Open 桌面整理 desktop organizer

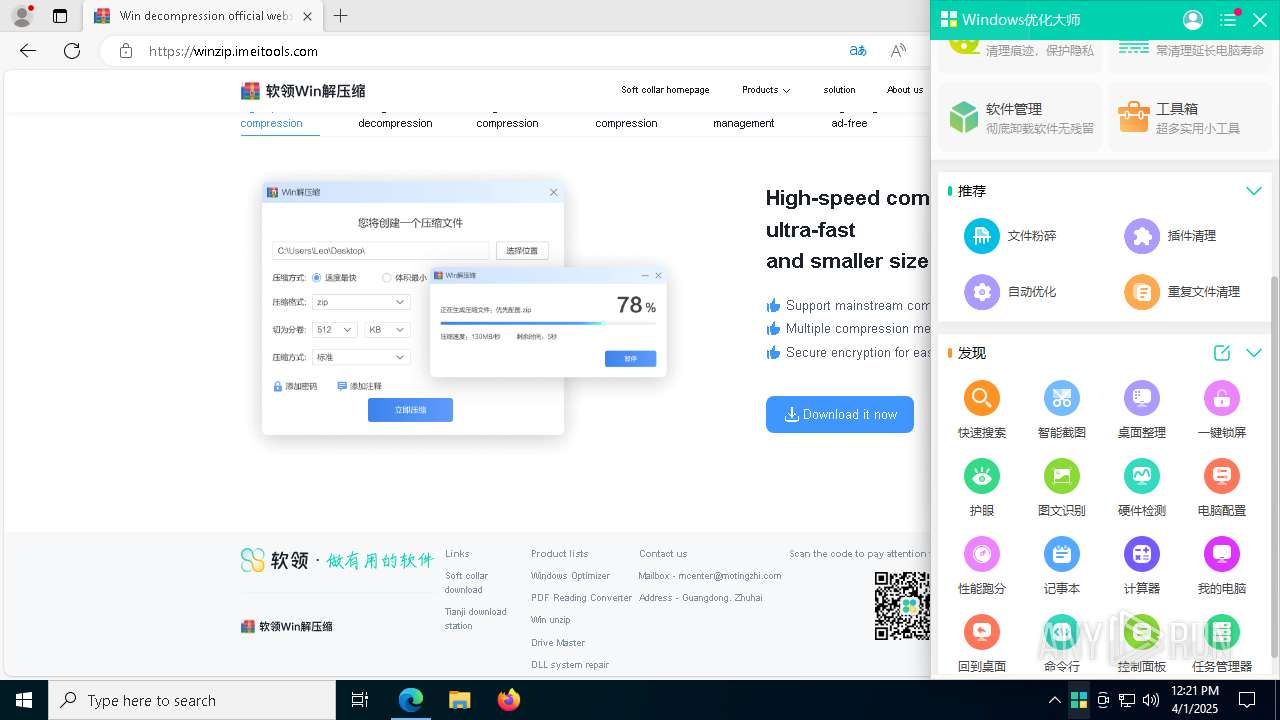point(1142,410)
